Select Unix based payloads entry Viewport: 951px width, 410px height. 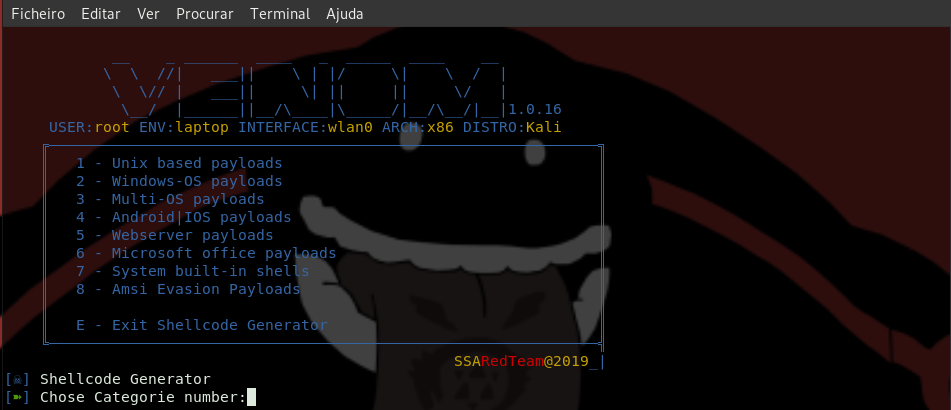180,163
